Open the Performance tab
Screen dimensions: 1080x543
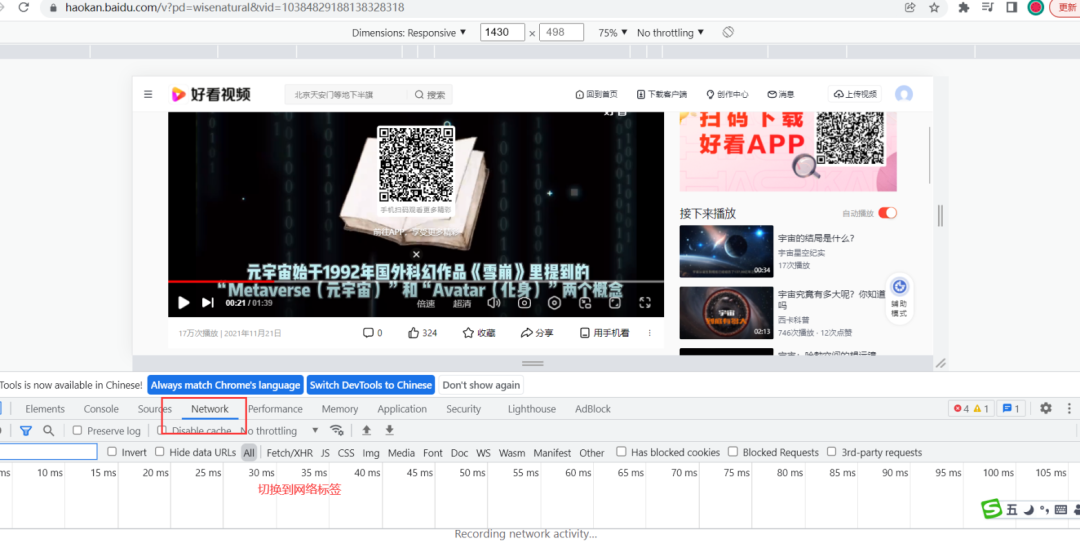[x=276, y=409]
